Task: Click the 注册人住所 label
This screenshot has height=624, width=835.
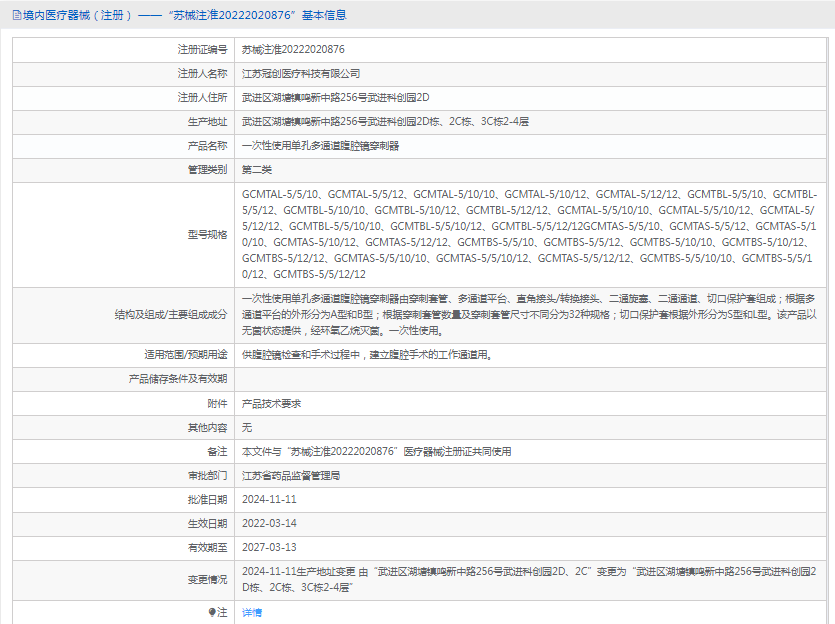Action: (x=202, y=97)
